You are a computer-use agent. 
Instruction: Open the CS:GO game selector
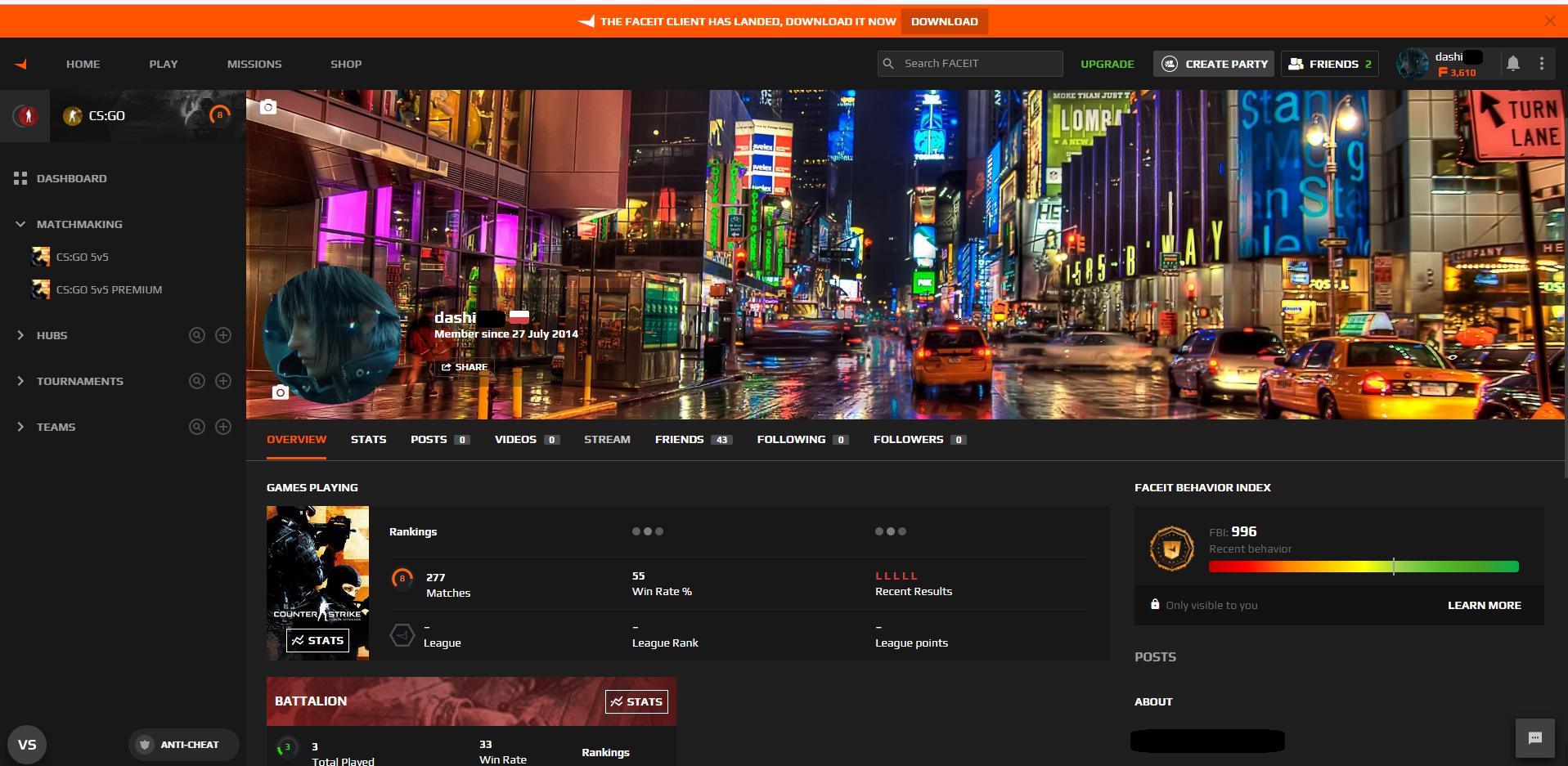148,116
